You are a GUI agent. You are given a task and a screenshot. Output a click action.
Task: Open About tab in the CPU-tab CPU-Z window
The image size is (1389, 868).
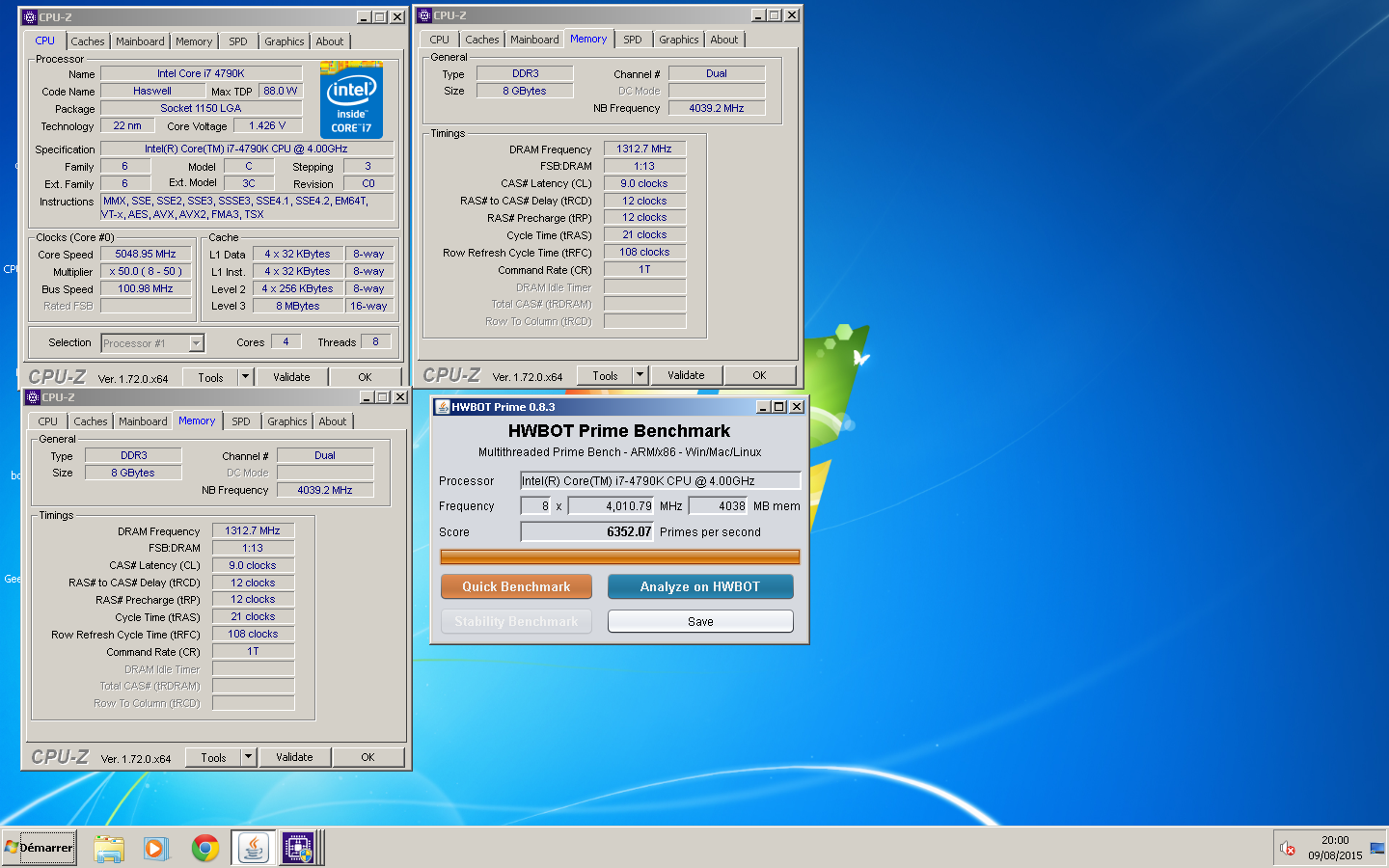(330, 41)
